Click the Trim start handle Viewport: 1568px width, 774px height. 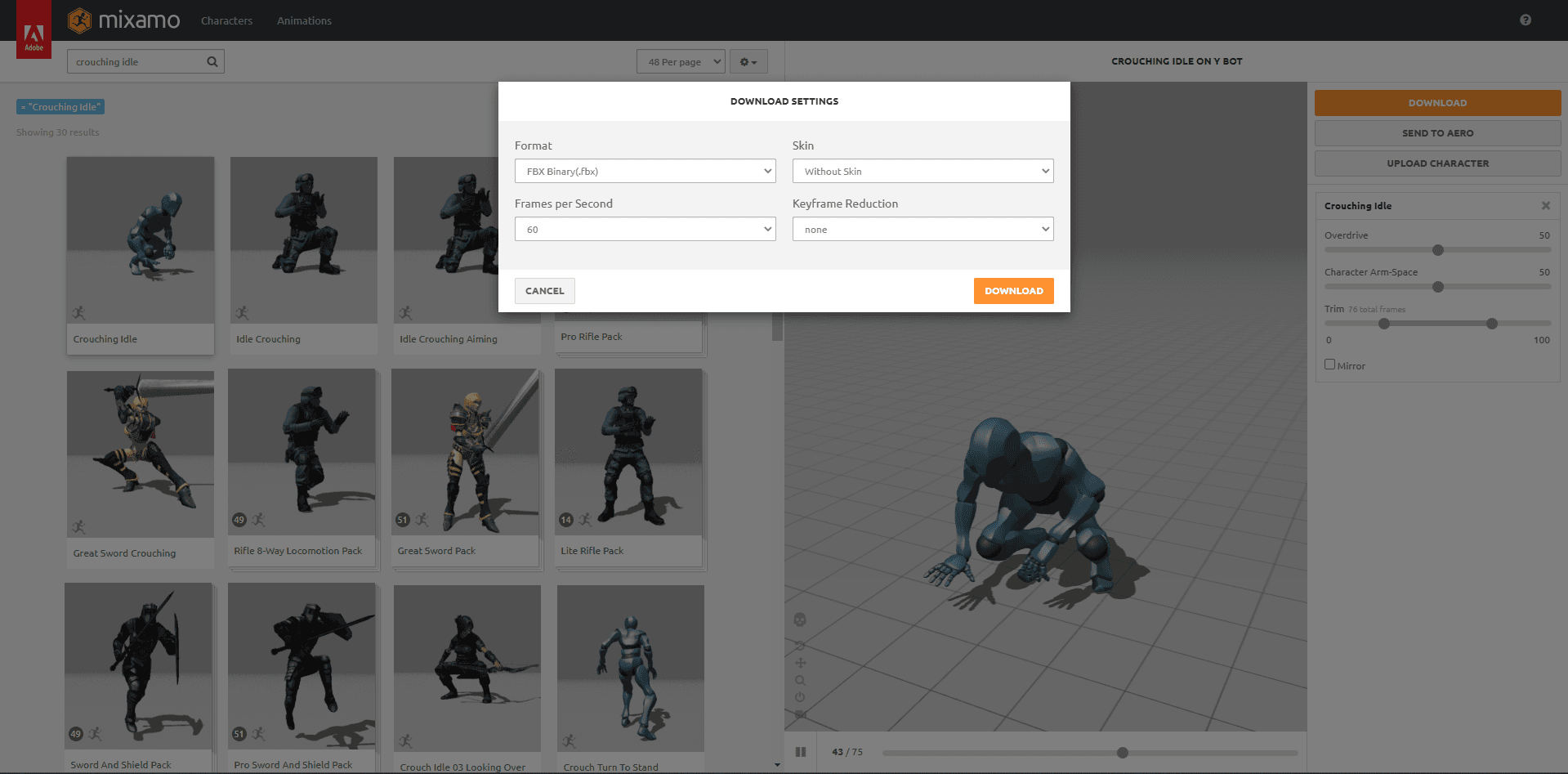[x=1384, y=324]
